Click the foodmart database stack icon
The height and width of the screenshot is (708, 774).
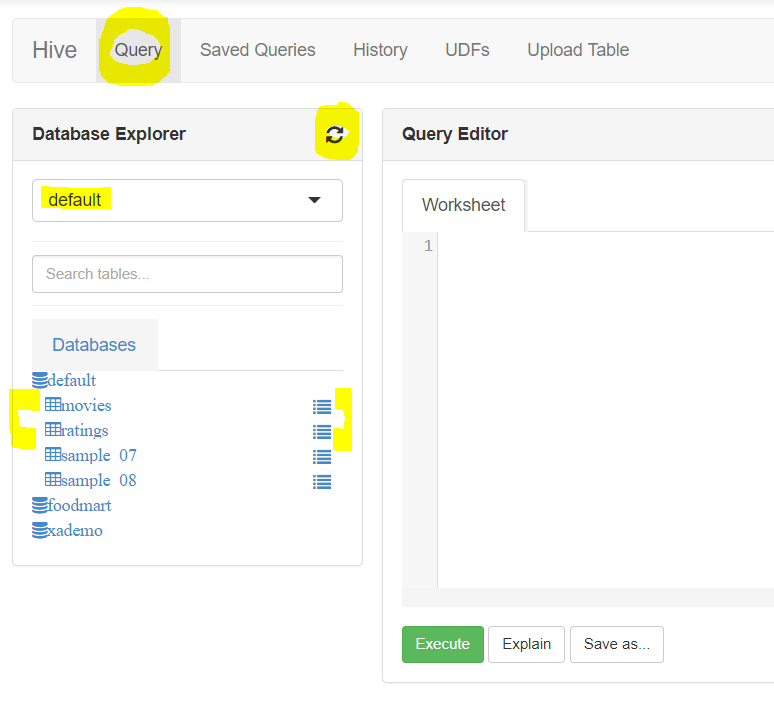(40, 505)
